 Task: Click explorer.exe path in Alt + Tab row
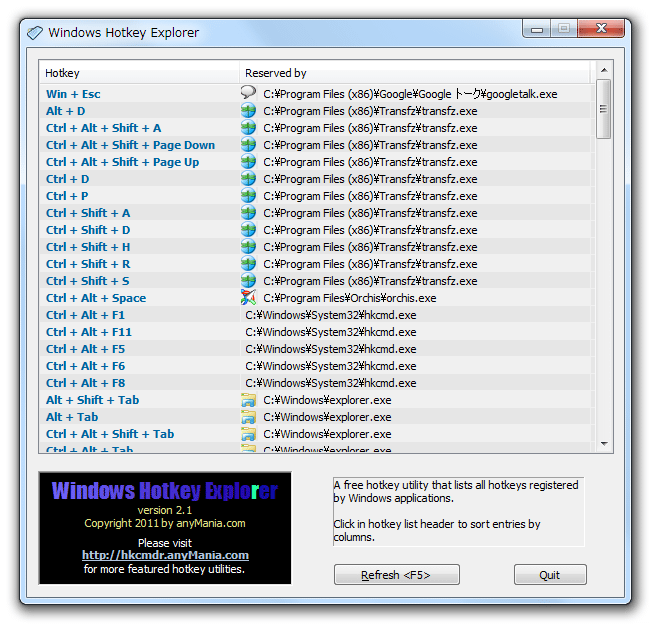click(x=327, y=417)
